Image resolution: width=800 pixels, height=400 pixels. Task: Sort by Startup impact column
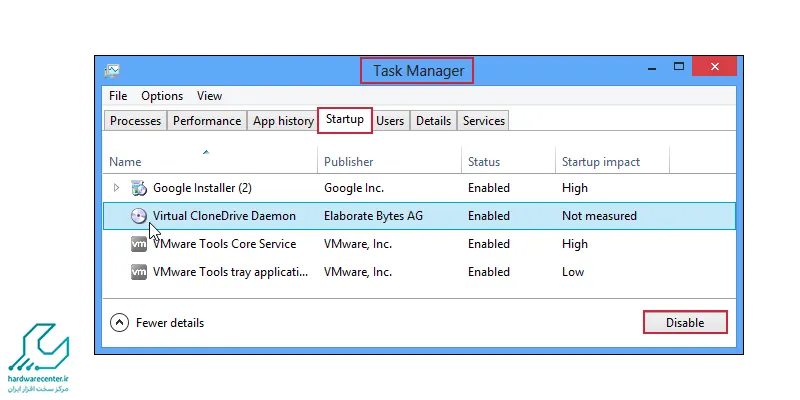[601, 162]
